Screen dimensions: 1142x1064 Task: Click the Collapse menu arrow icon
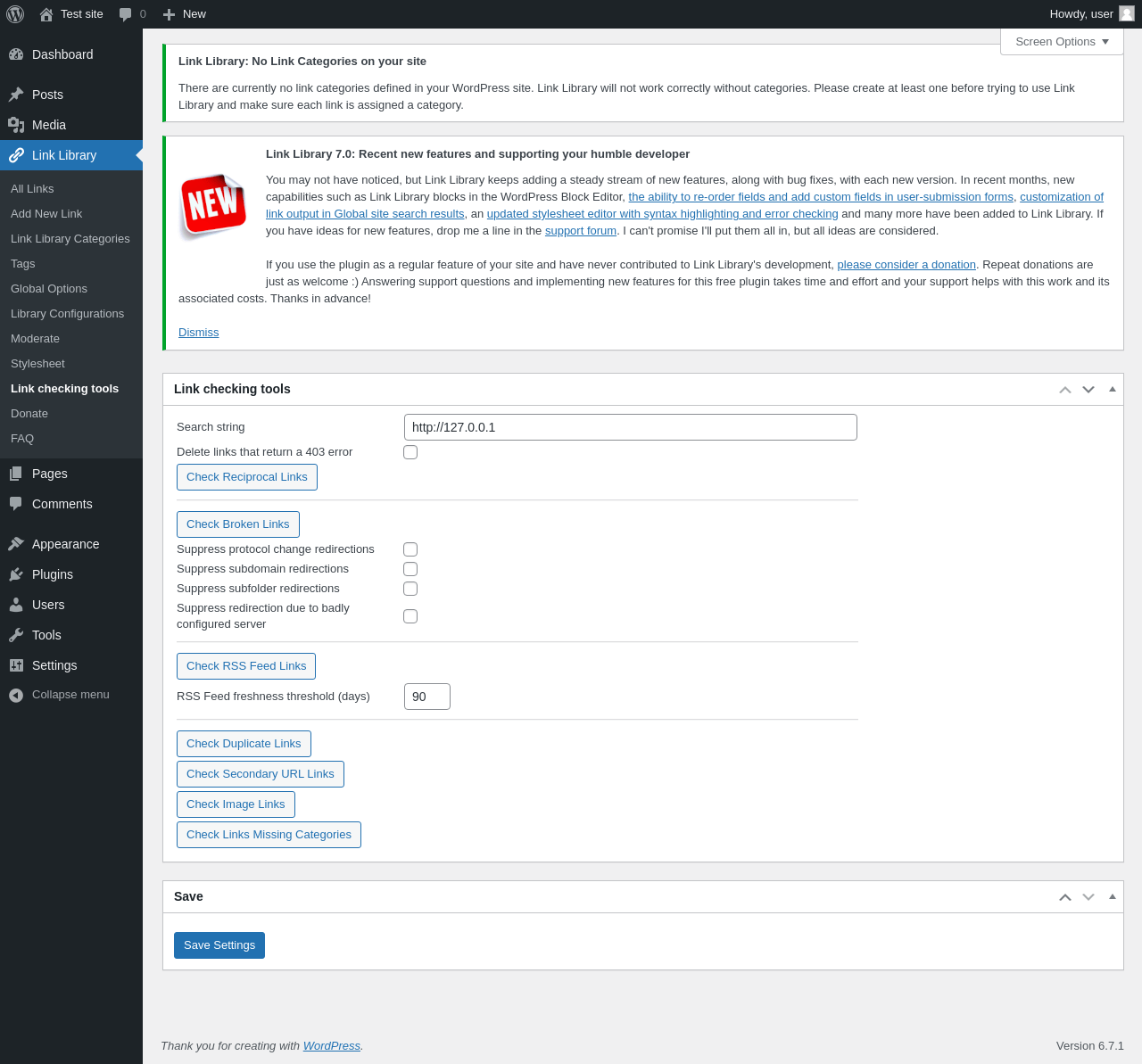click(x=16, y=695)
